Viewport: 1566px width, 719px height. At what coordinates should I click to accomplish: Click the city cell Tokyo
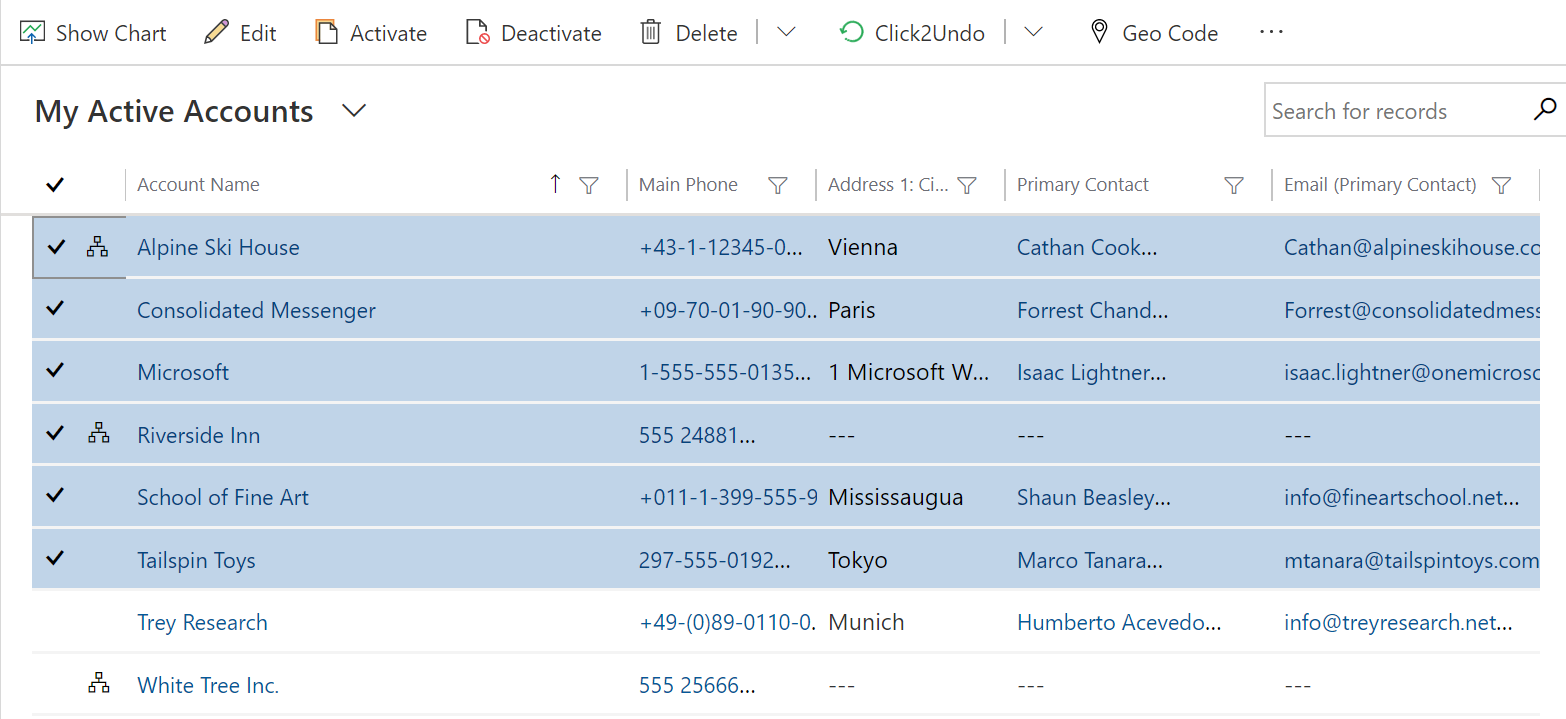click(858, 560)
